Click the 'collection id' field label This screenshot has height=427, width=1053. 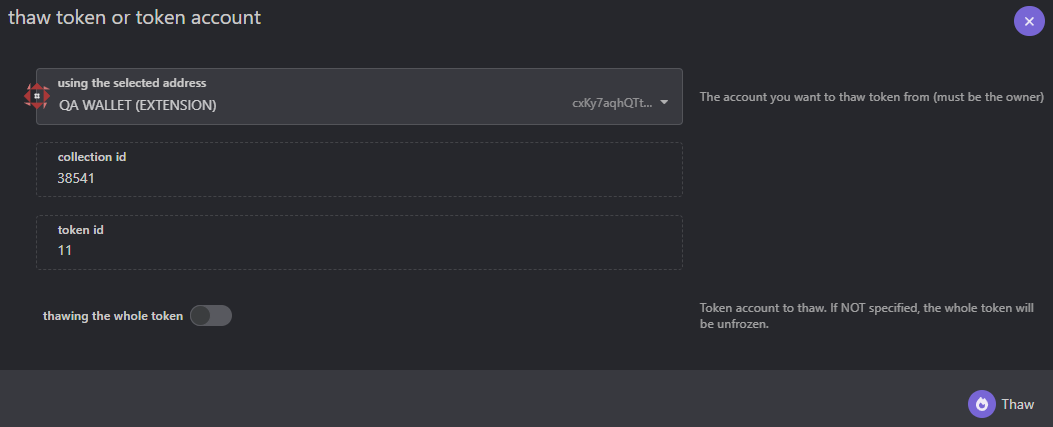pos(92,157)
